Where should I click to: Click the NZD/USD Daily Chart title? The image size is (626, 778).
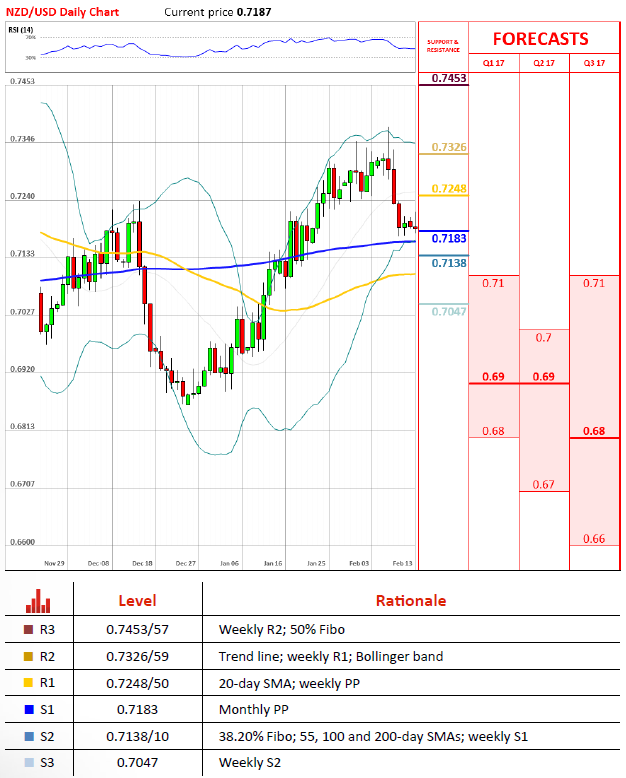pos(63,12)
